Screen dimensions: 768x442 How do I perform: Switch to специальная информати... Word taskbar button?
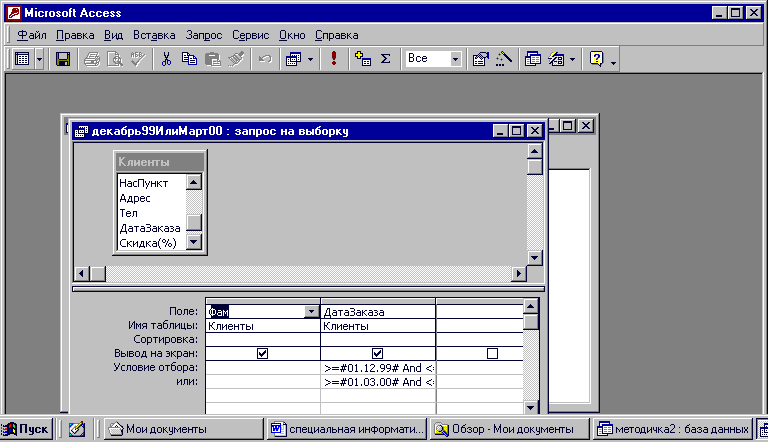coord(347,429)
